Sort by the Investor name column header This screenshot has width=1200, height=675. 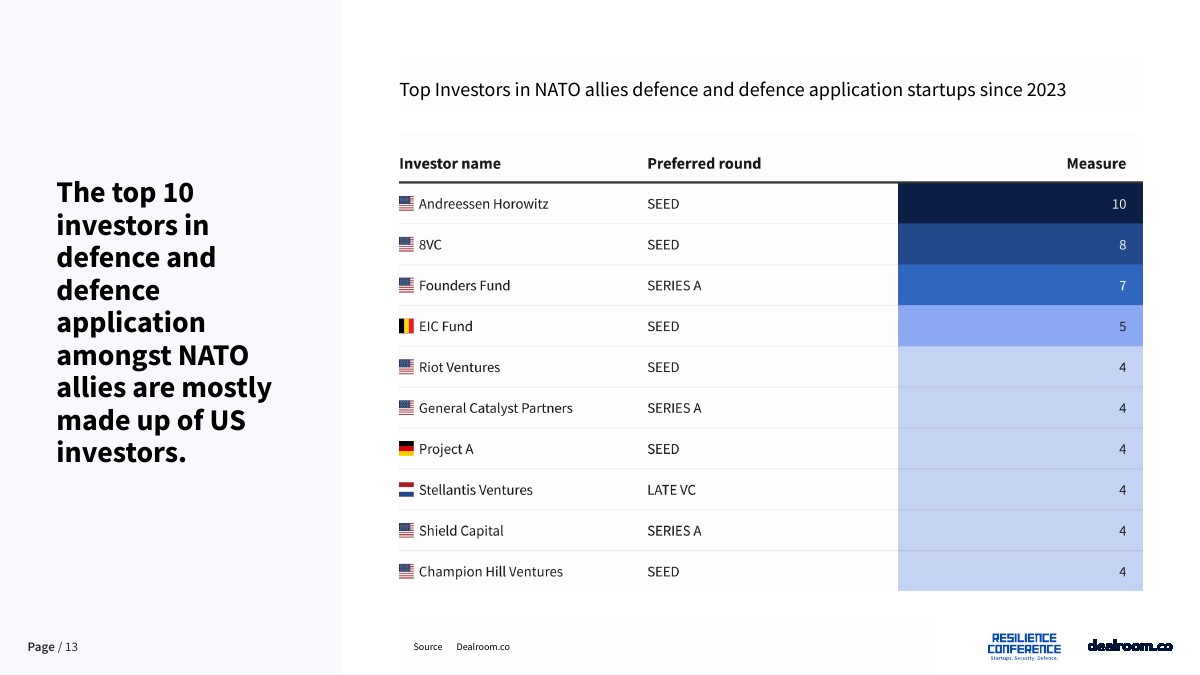pos(450,164)
